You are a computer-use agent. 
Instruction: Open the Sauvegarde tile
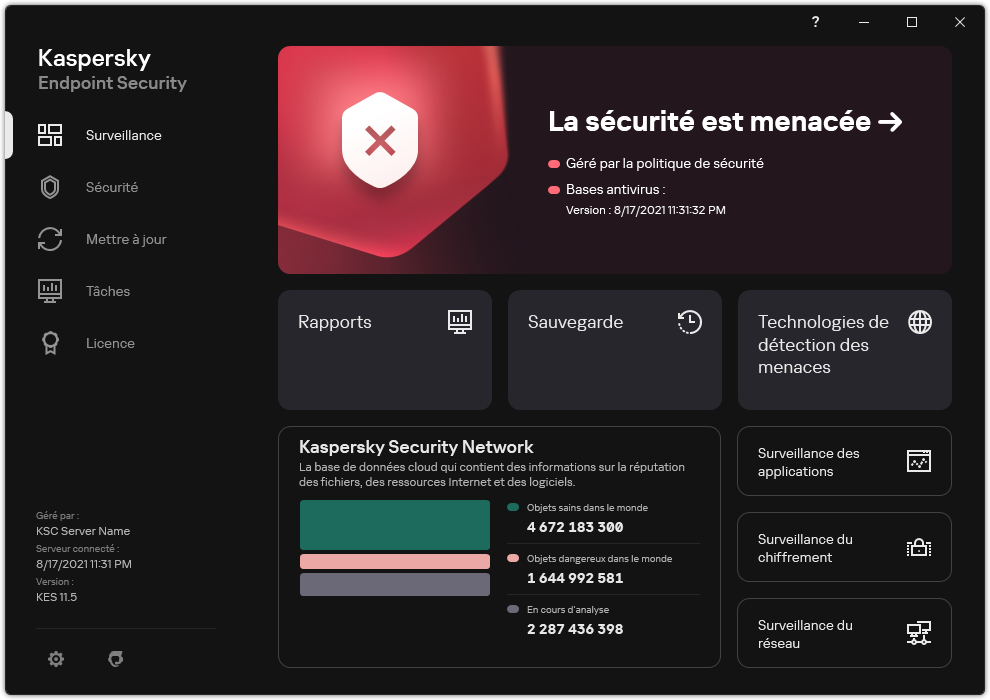click(x=614, y=350)
